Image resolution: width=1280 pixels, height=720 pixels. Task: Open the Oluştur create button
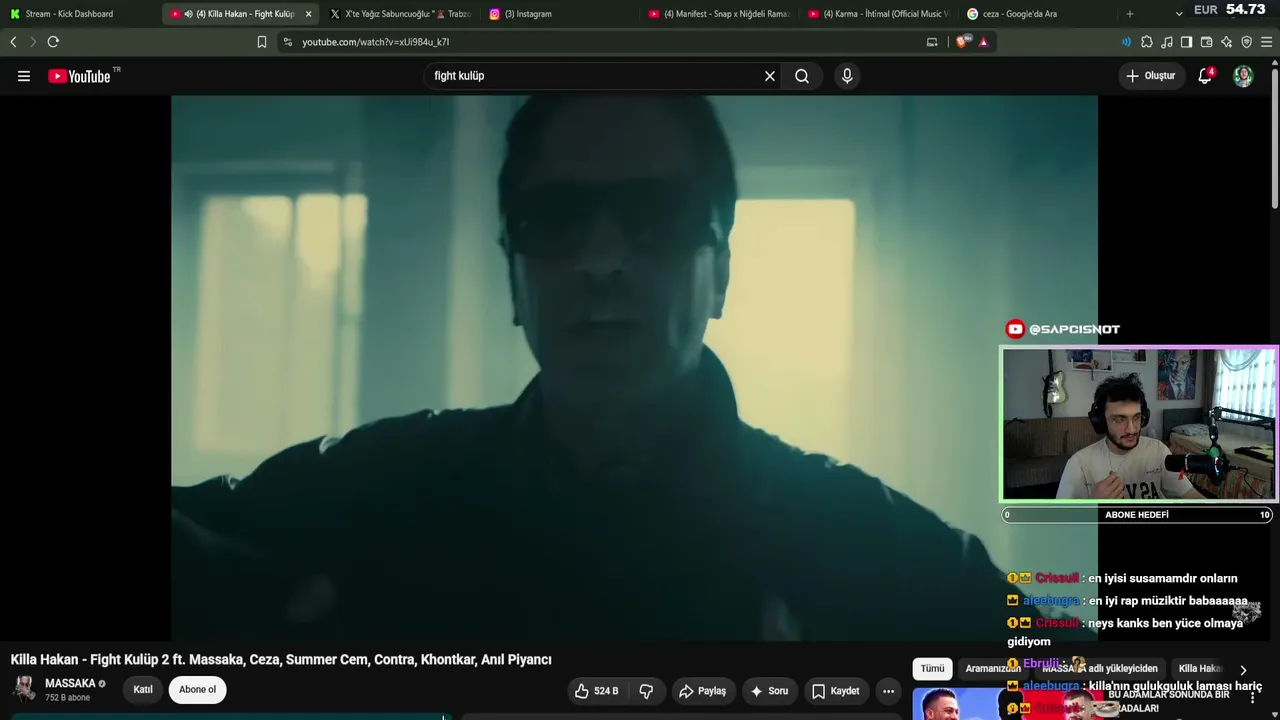coord(1150,76)
